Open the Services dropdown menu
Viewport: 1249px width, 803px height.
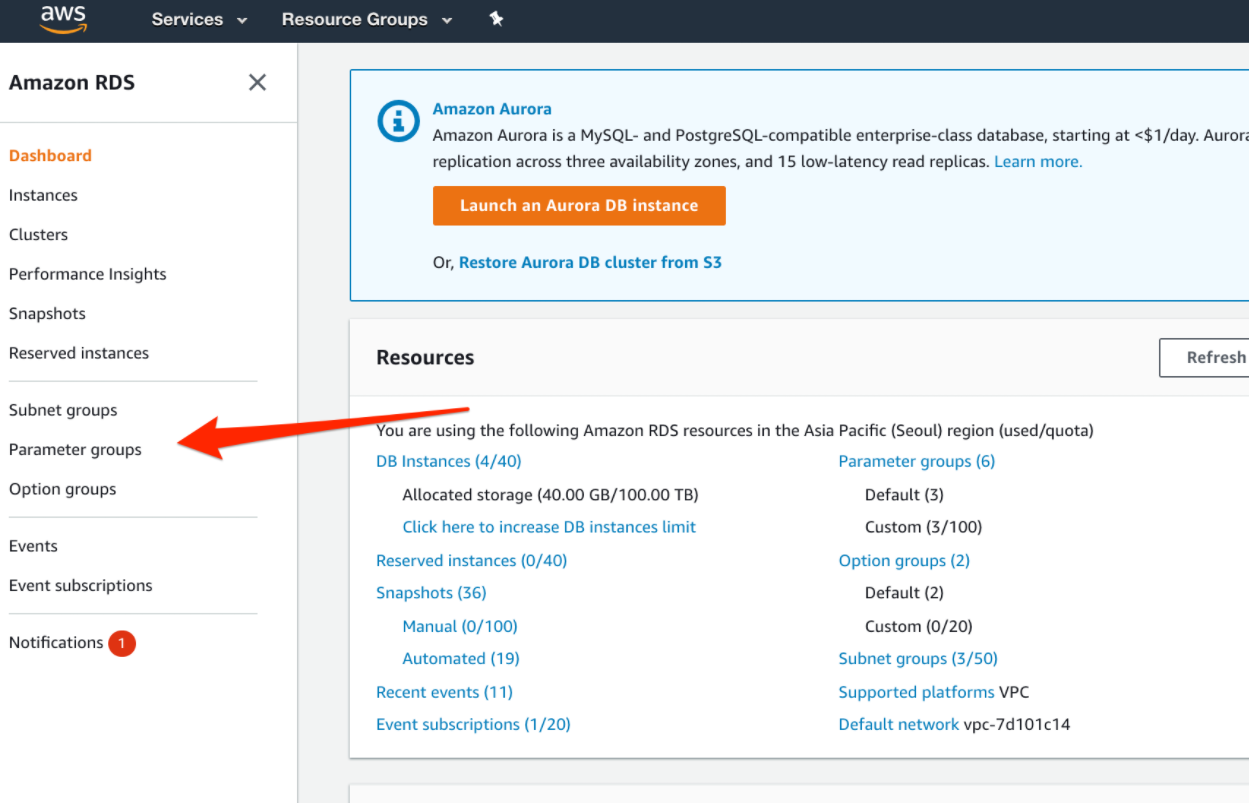coord(199,19)
